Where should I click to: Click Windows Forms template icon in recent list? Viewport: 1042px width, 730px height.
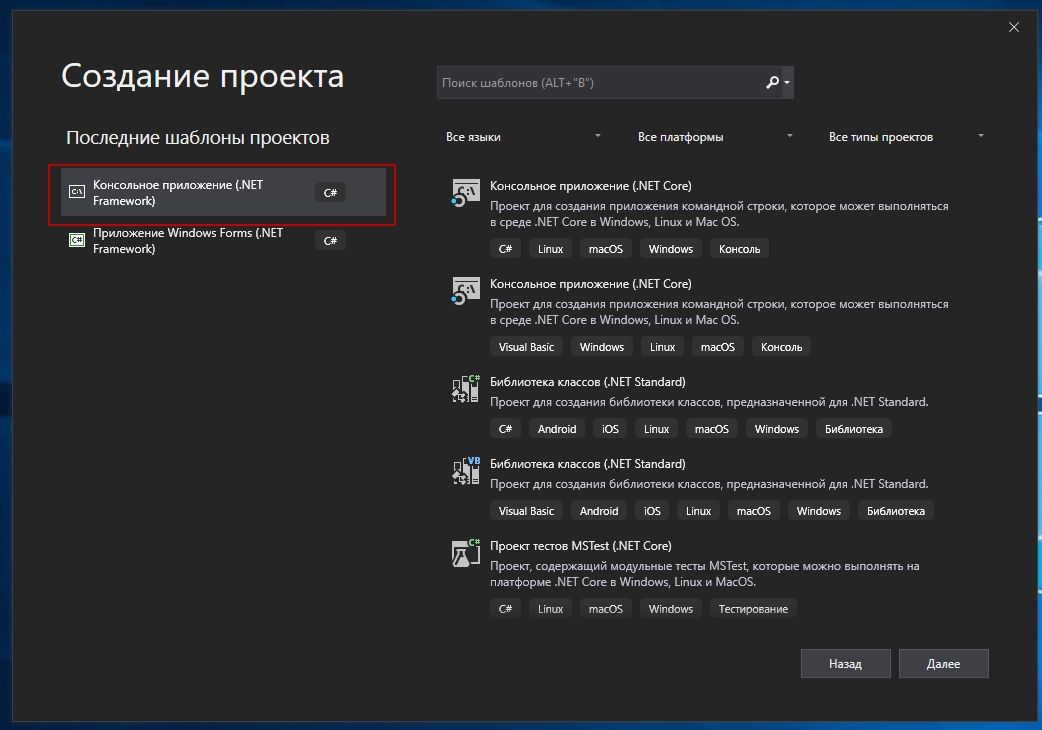[77, 240]
